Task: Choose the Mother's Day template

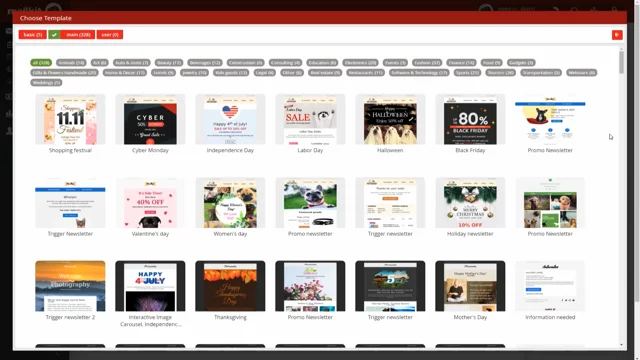Action: [x=470, y=286]
